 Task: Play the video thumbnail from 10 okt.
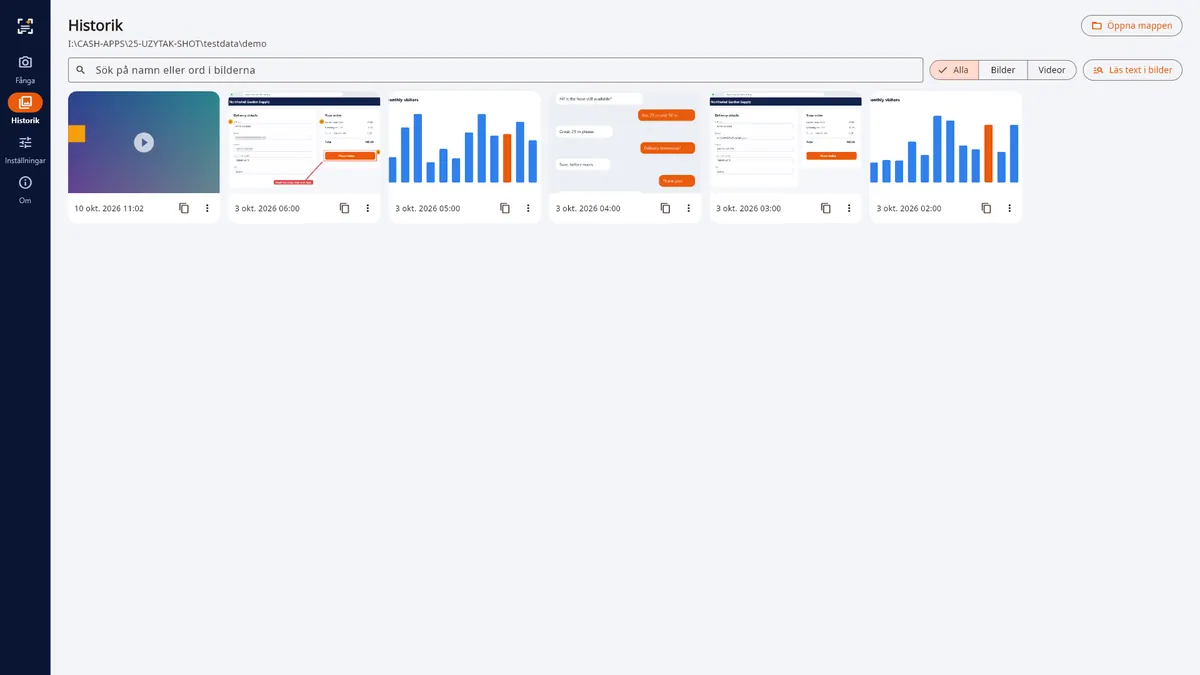[x=144, y=142]
